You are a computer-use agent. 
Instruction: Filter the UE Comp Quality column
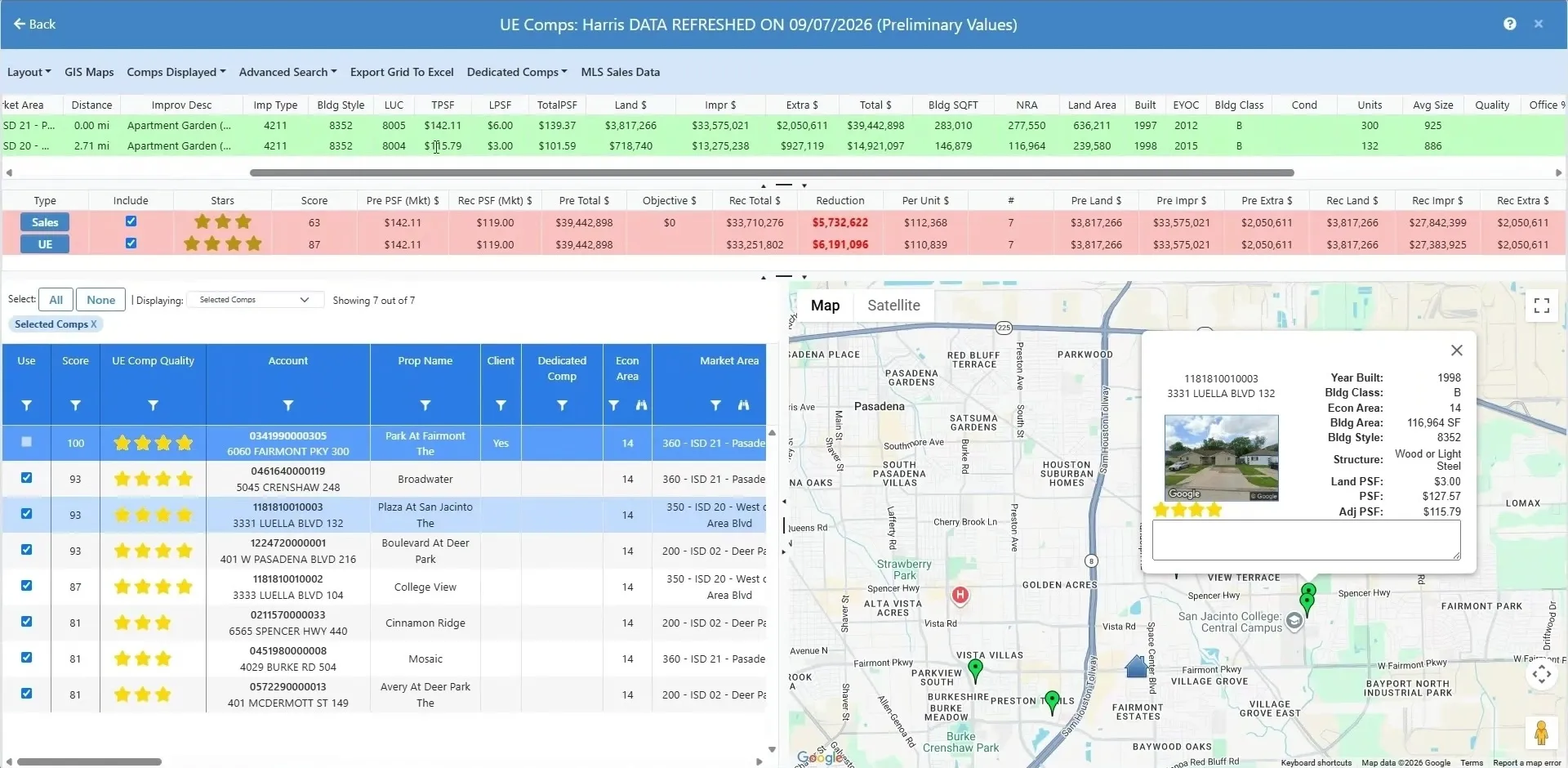click(x=153, y=405)
